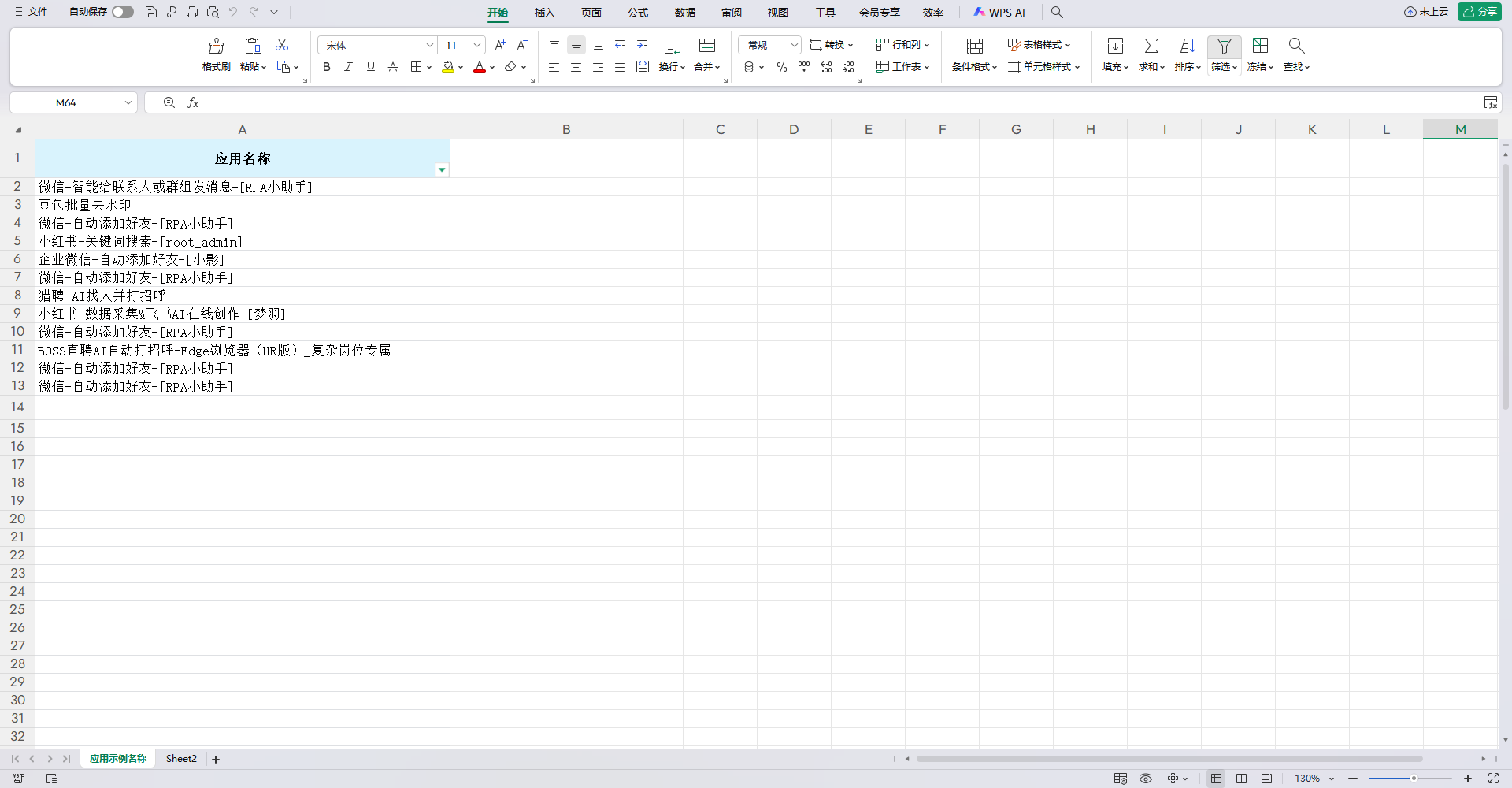This screenshot has height=788, width=1512.
Task: Open the search icon beside WPS AI
Action: (1057, 12)
